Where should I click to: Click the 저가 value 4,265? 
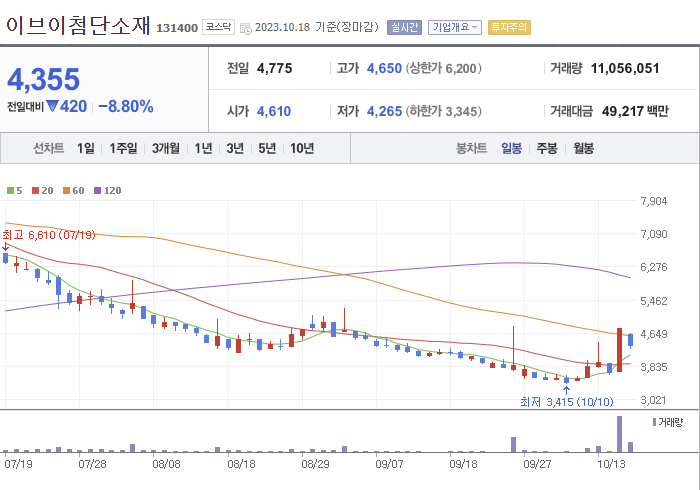pyautogui.click(x=384, y=111)
